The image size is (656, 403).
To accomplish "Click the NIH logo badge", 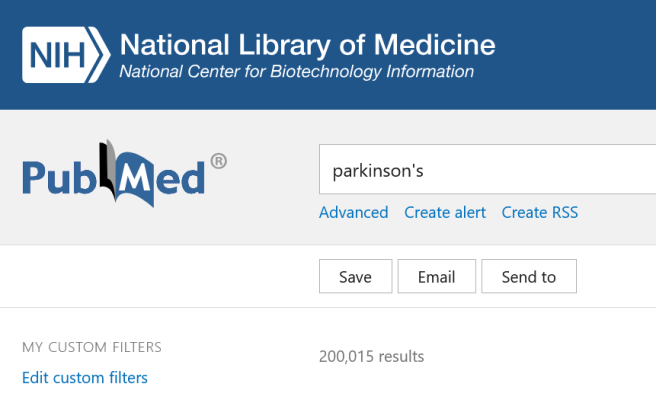I will click(x=66, y=55).
